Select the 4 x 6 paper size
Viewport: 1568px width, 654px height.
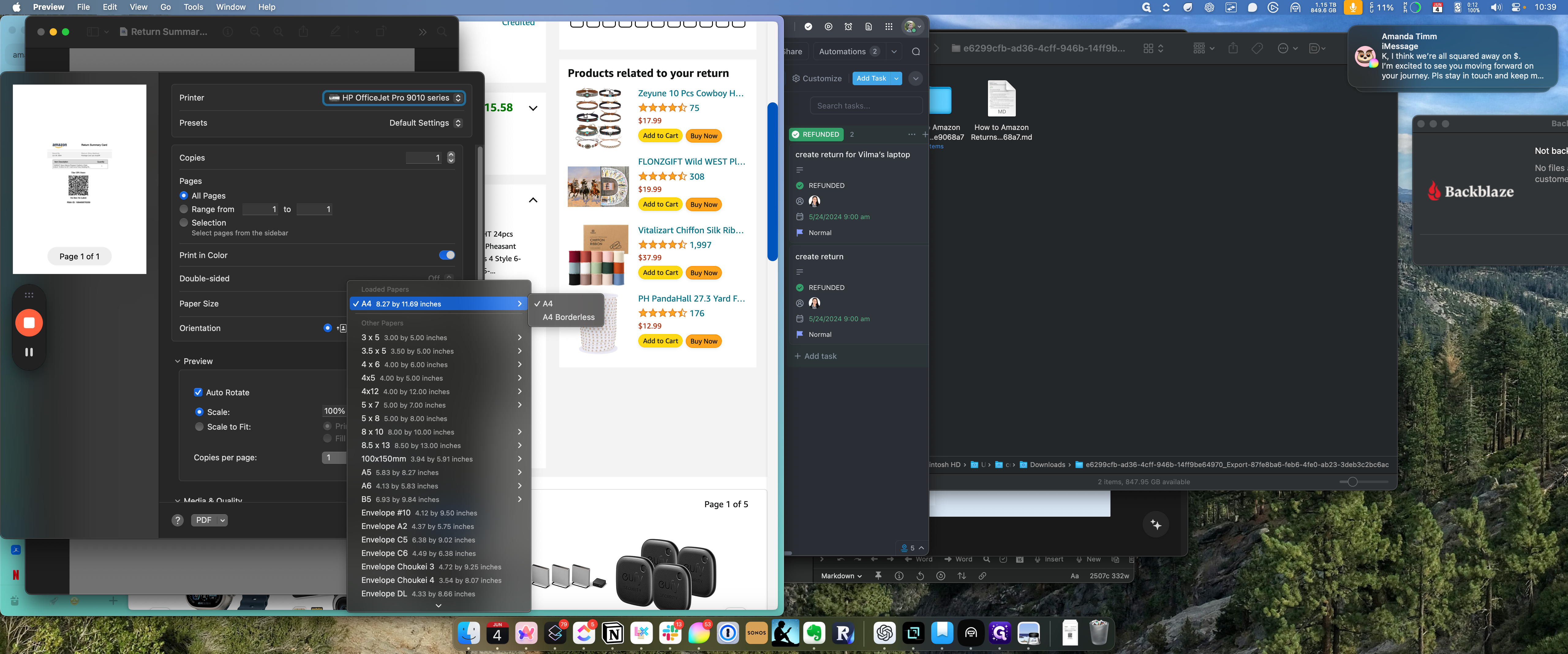[x=439, y=364]
